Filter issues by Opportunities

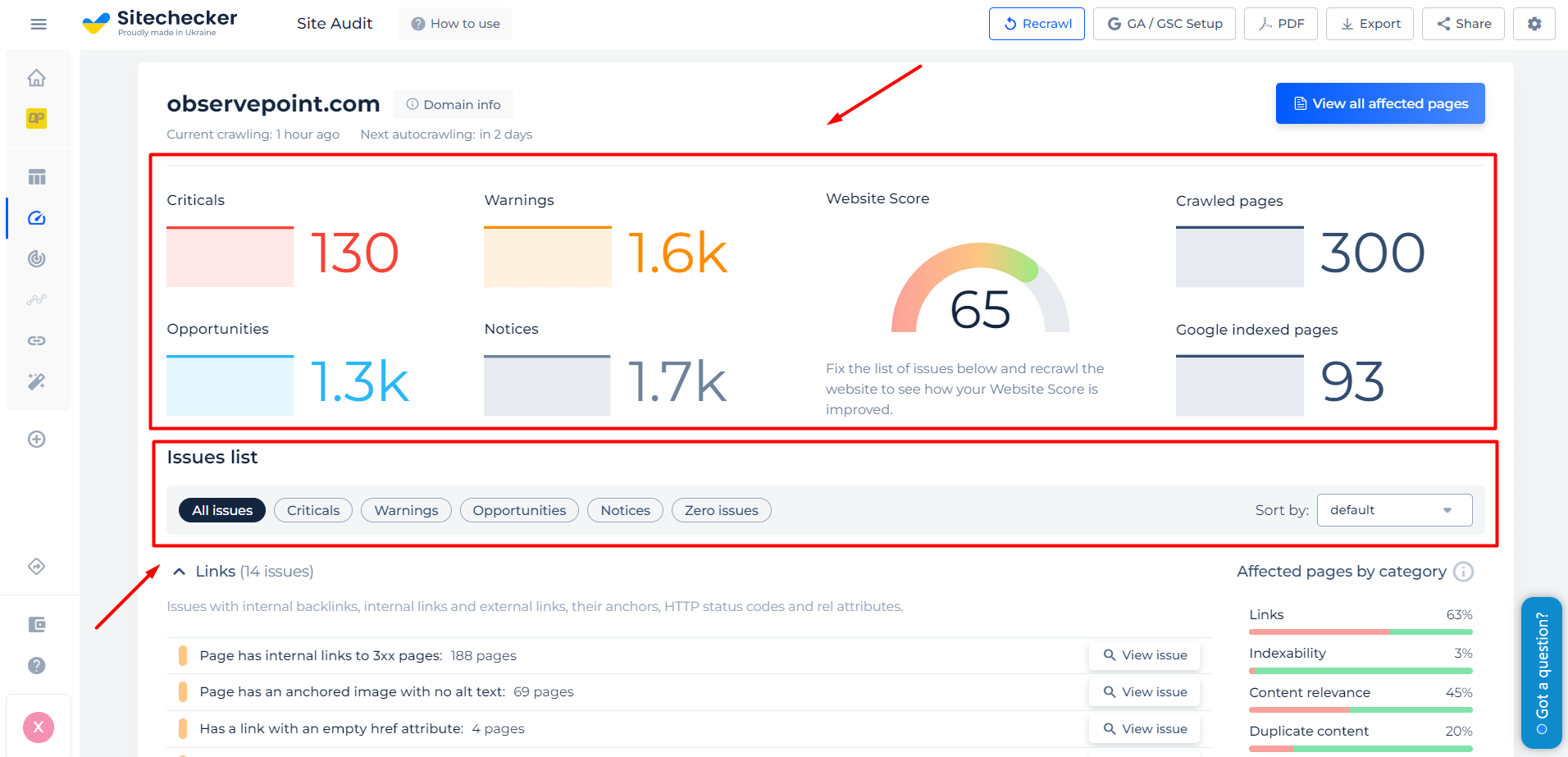coord(519,510)
